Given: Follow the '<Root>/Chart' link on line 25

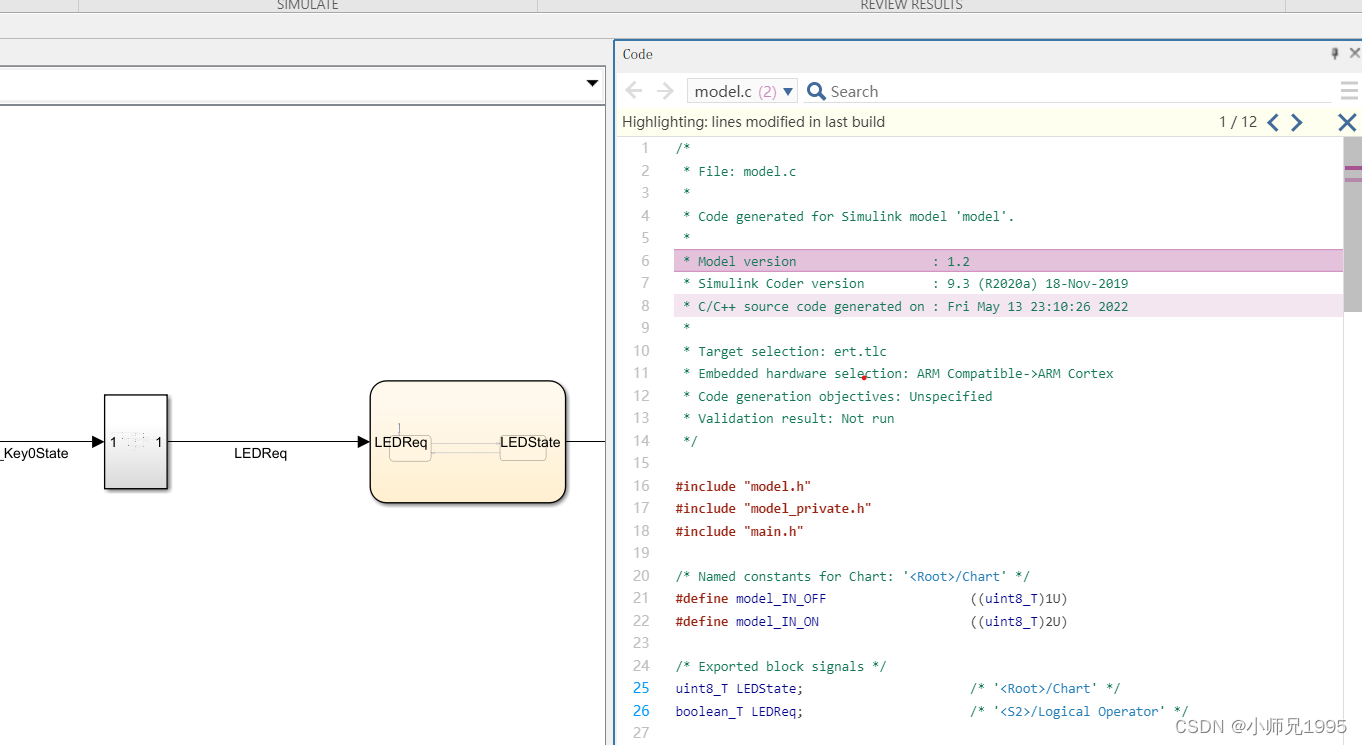Looking at the screenshot, I should (1047, 688).
